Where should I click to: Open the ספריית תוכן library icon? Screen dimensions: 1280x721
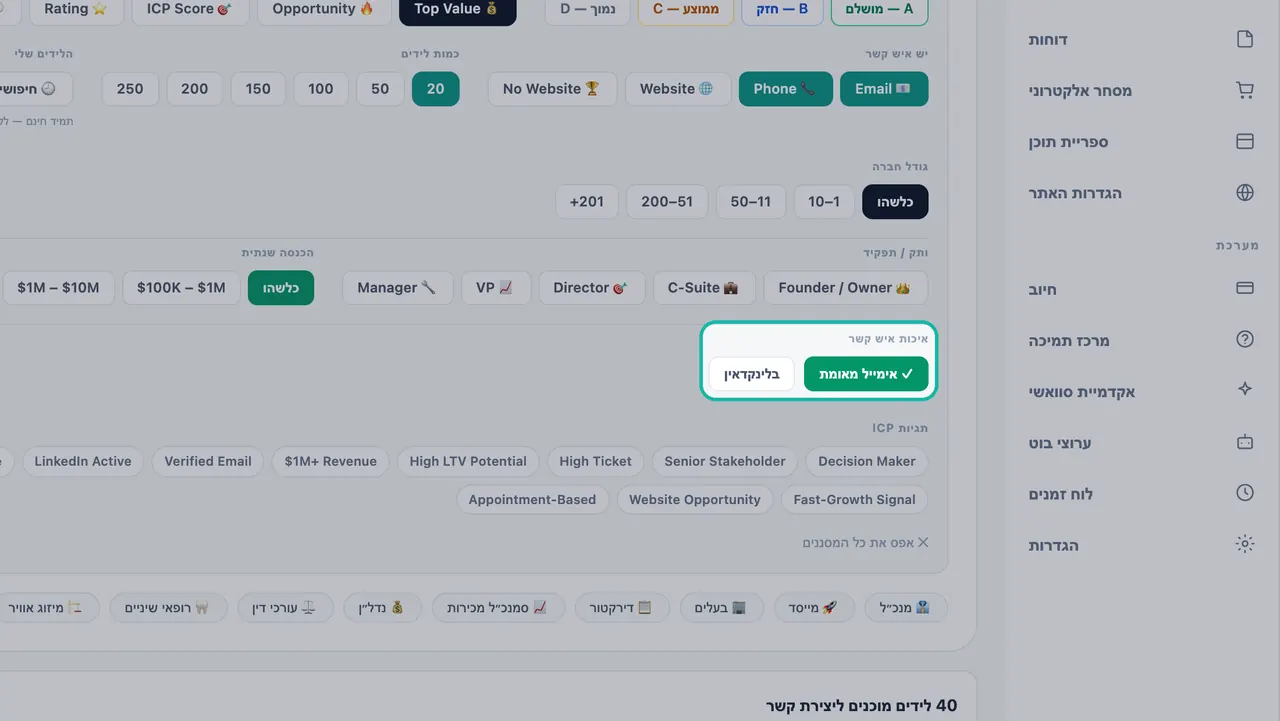[x=1245, y=141]
